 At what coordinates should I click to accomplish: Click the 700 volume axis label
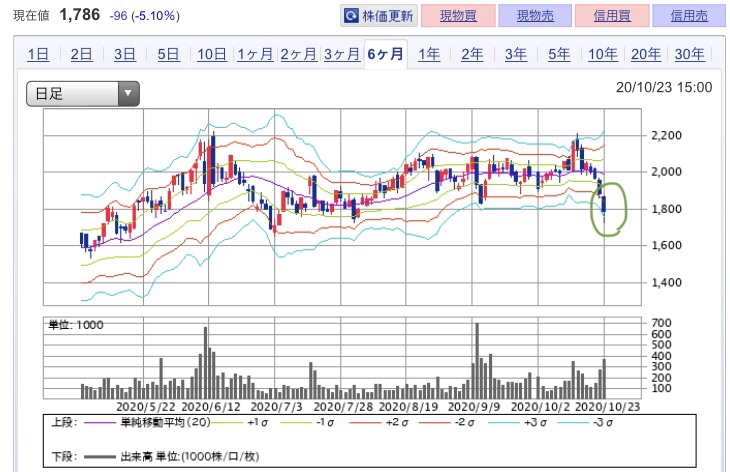click(661, 323)
